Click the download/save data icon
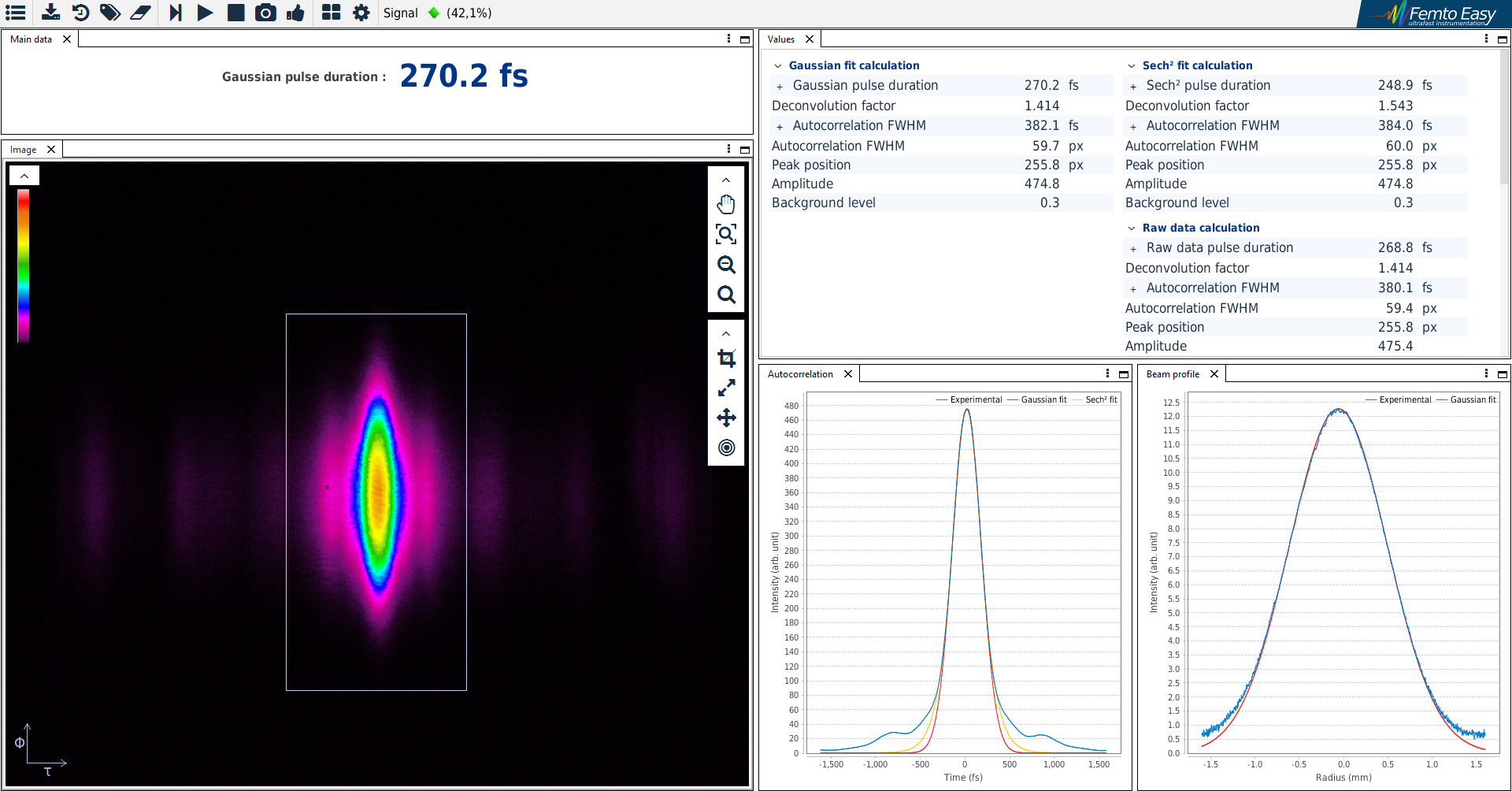This screenshot has height=791, width=1512. tap(50, 13)
